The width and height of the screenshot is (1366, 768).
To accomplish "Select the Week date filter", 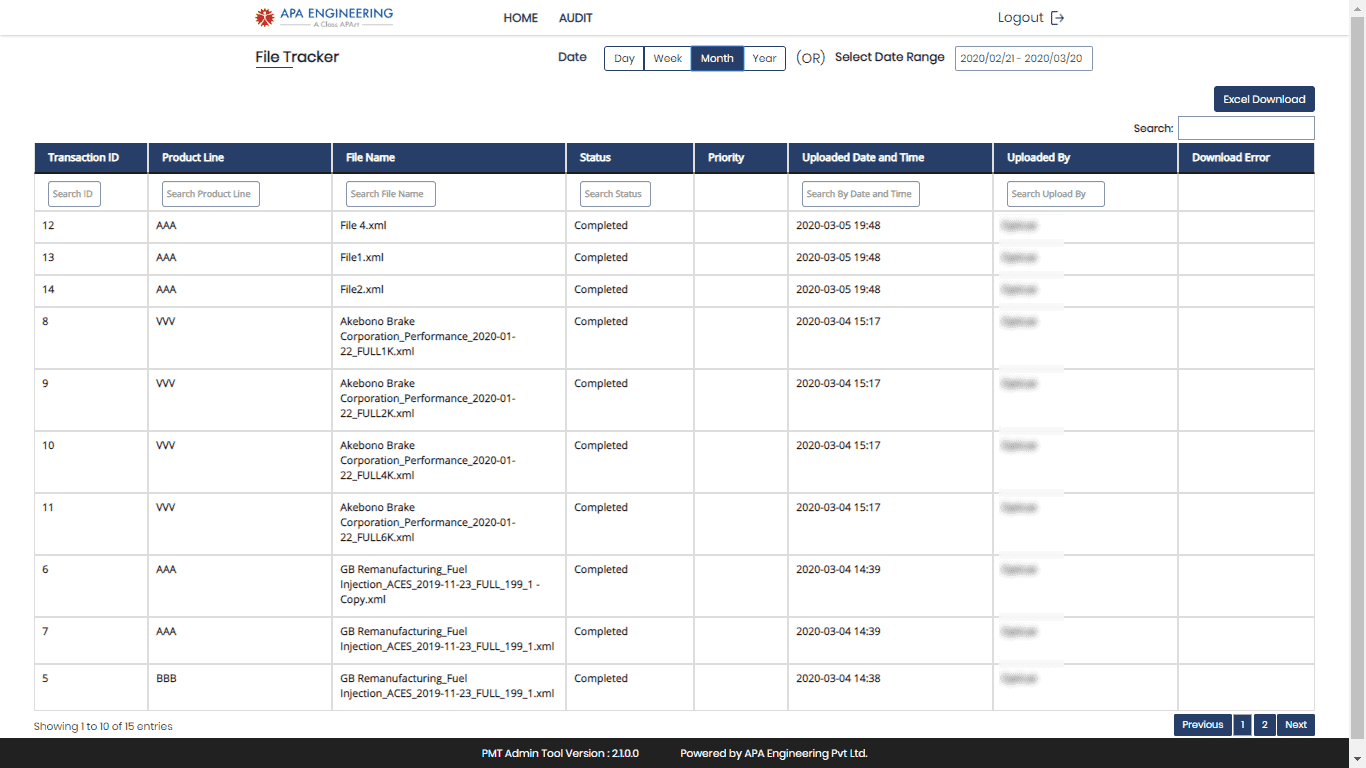I will point(667,58).
